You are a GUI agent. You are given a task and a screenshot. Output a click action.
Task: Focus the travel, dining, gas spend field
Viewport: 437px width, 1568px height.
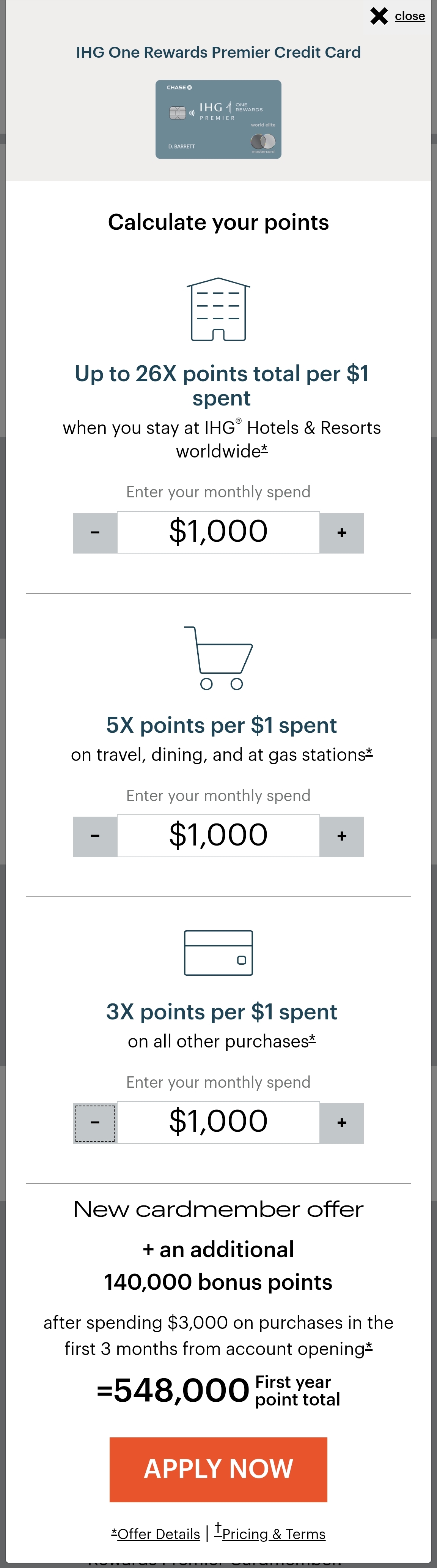pyautogui.click(x=218, y=836)
